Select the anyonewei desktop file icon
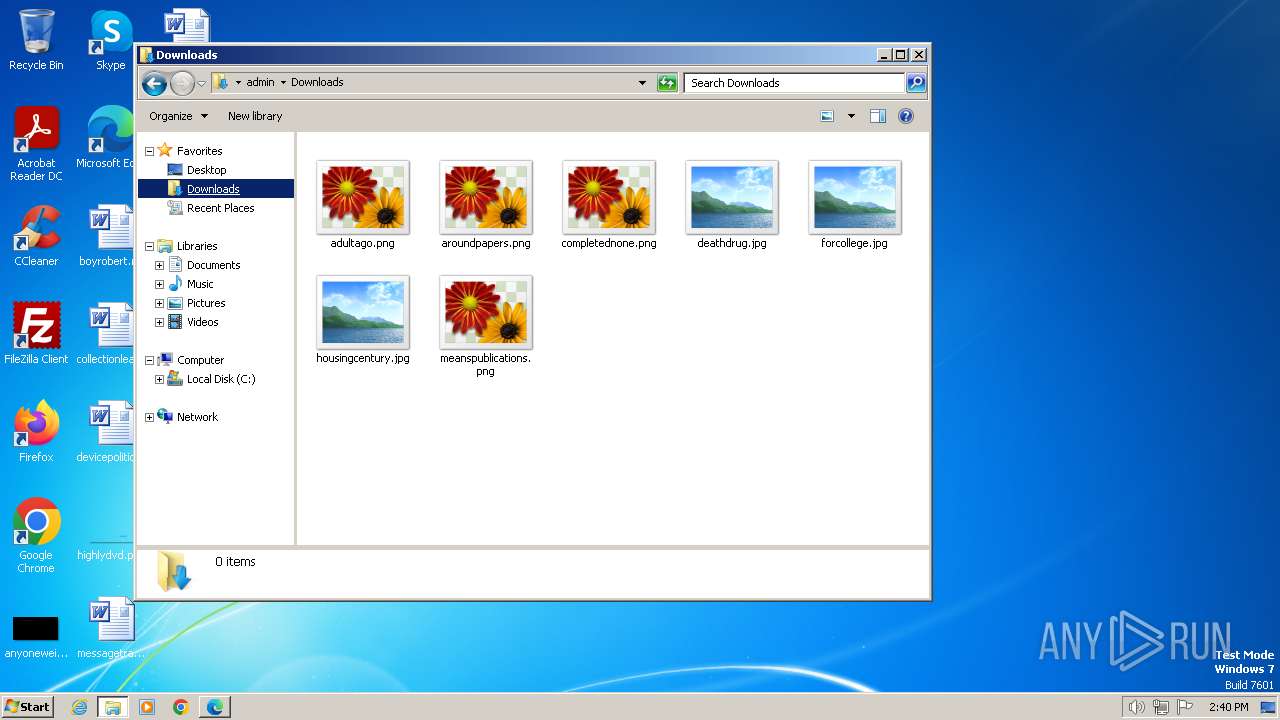 tap(36, 635)
